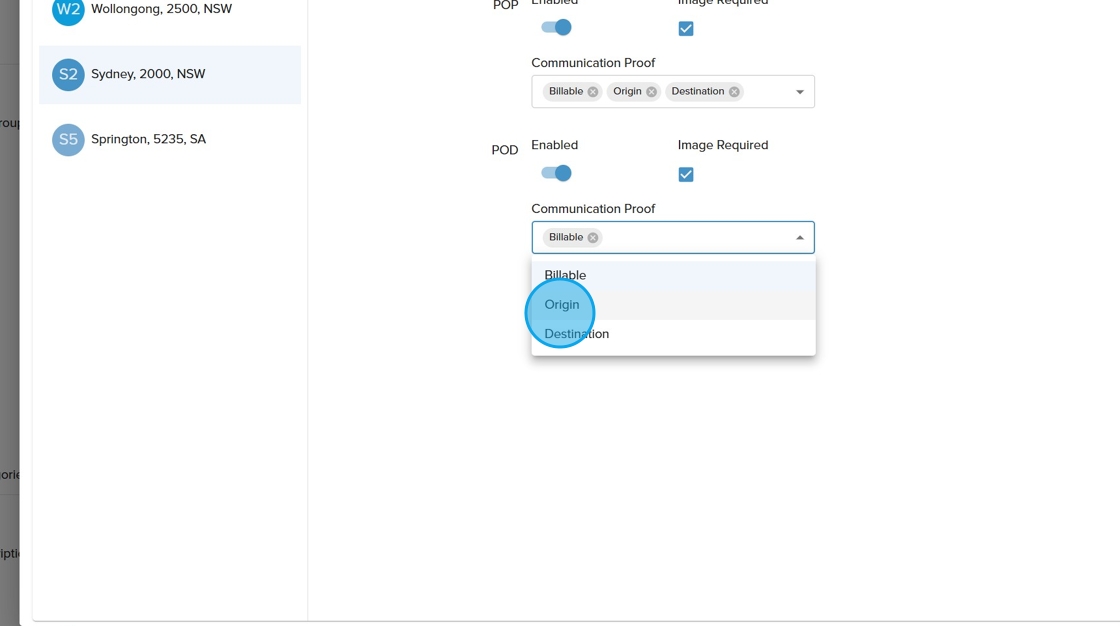1120x626 pixels.
Task: Disable the POP Enabled toggle
Action: click(556, 28)
